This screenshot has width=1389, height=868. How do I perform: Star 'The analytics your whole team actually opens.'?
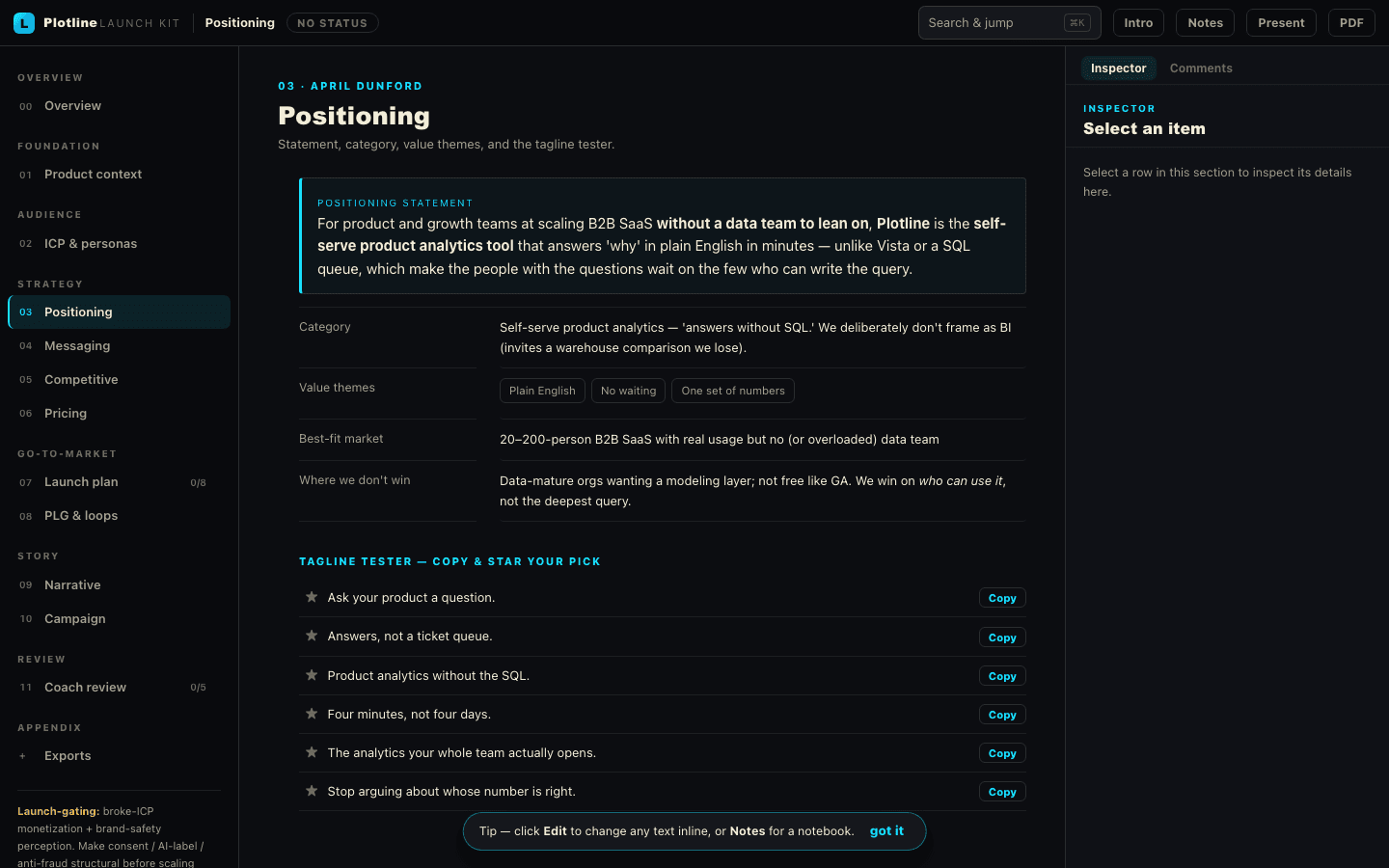coord(312,752)
